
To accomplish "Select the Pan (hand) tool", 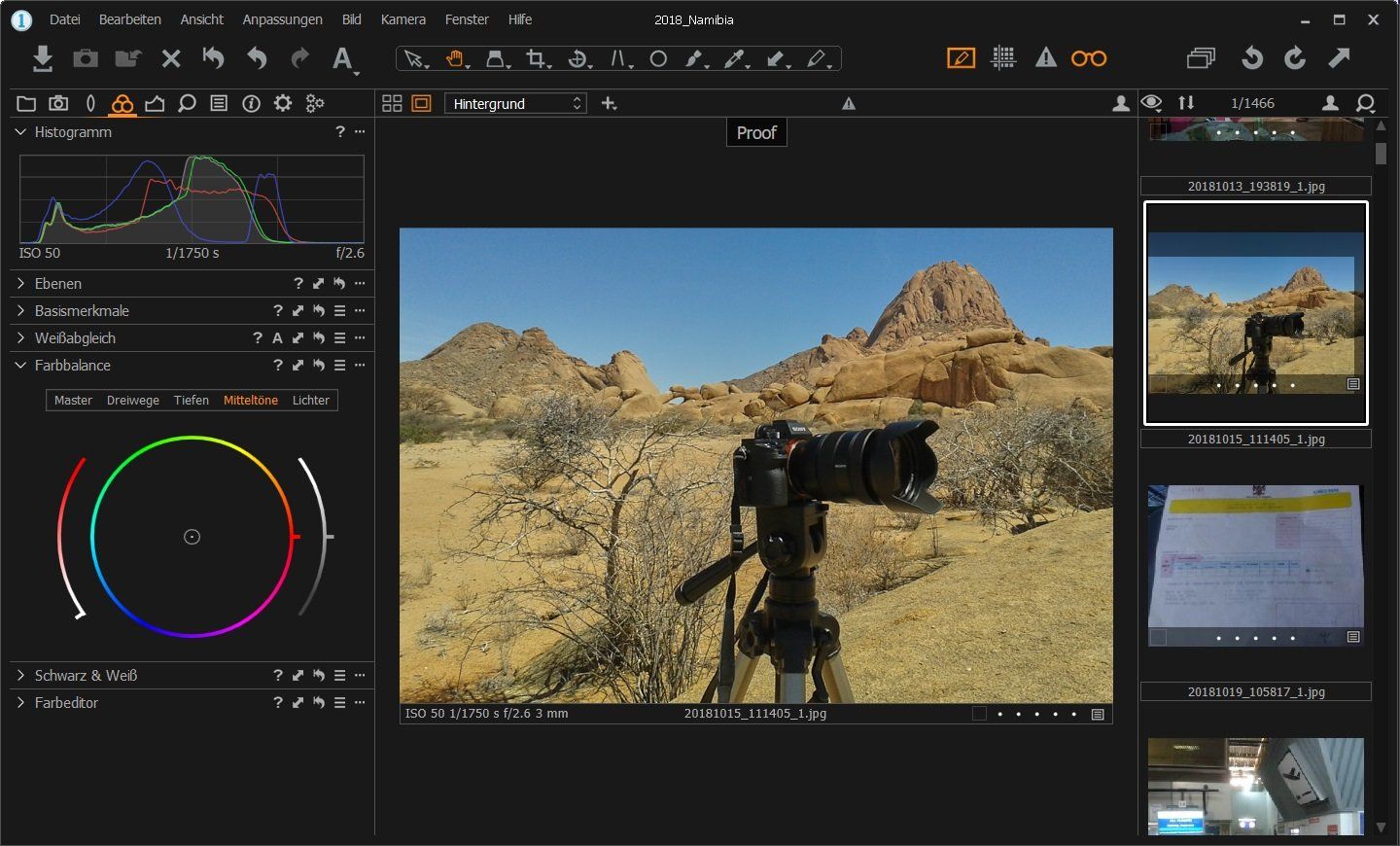I will point(456,58).
